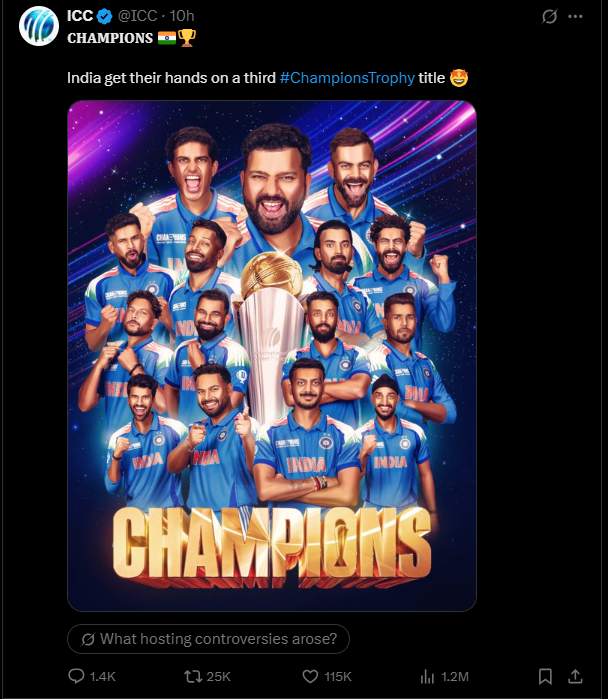Open the #ChampionsTrophy hashtag link
Image resolution: width=608 pixels, height=699 pixels.
[347, 78]
